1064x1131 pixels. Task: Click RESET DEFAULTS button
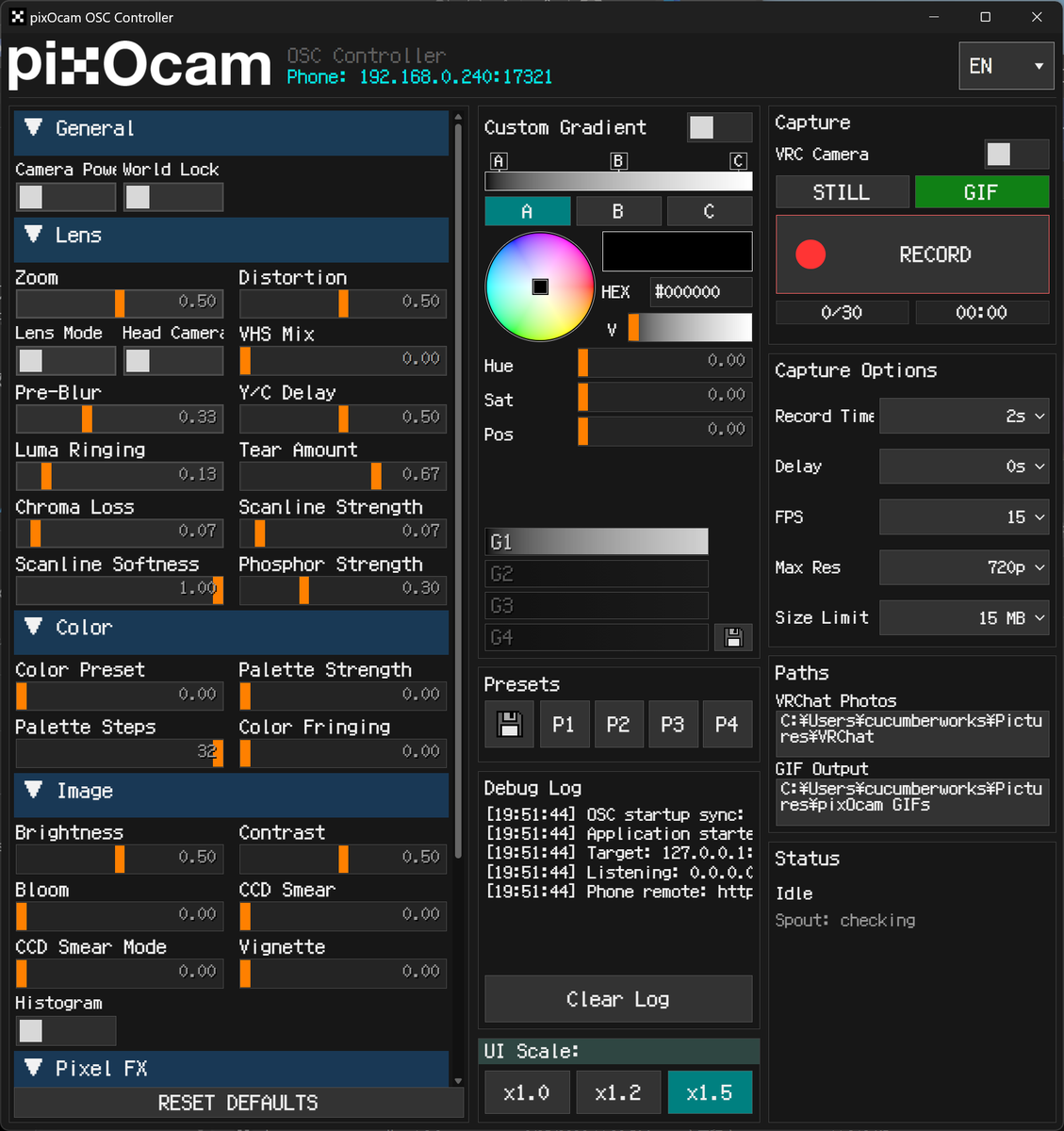click(x=238, y=1103)
